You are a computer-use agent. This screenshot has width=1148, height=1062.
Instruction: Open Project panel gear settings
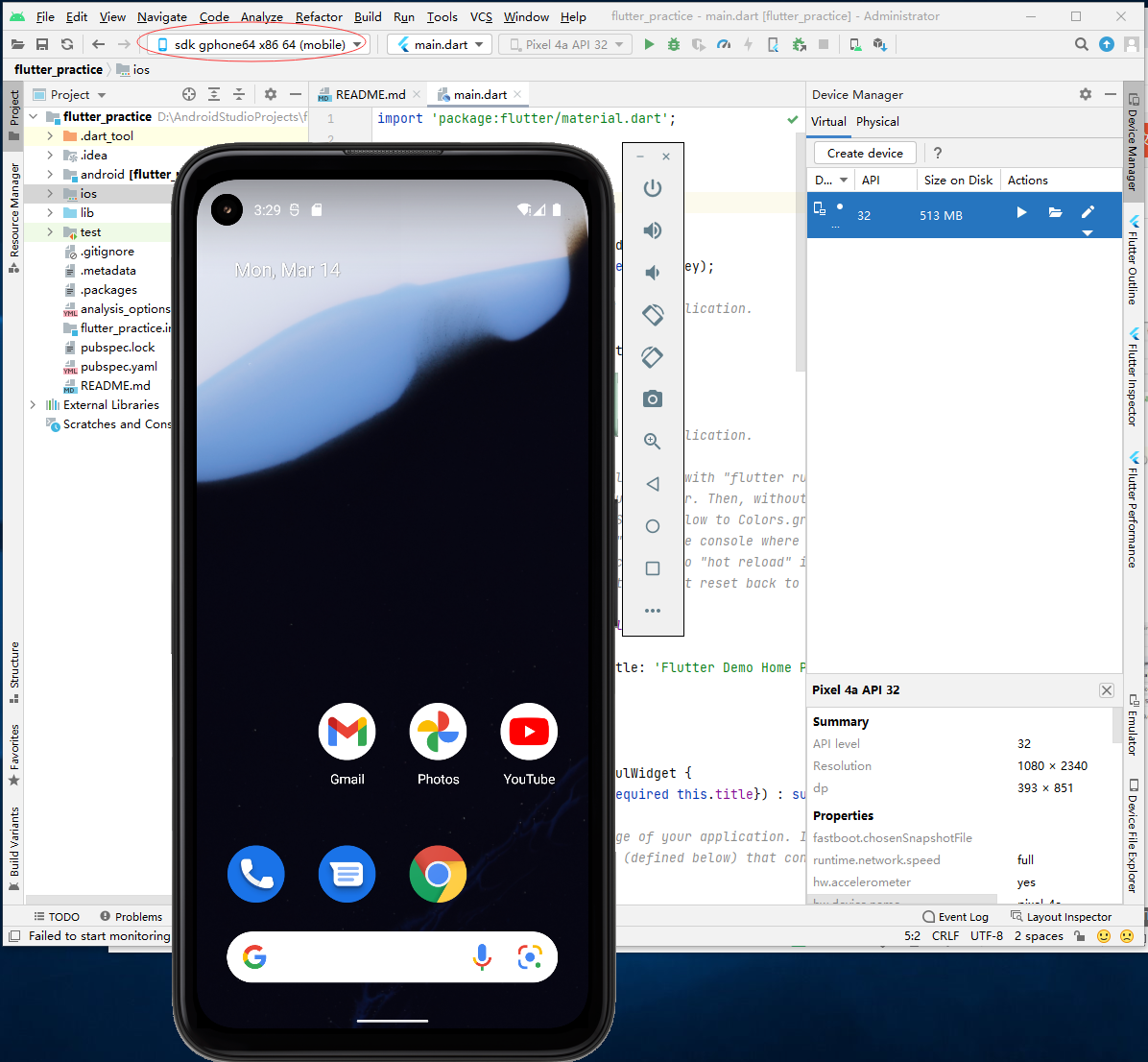[x=270, y=94]
